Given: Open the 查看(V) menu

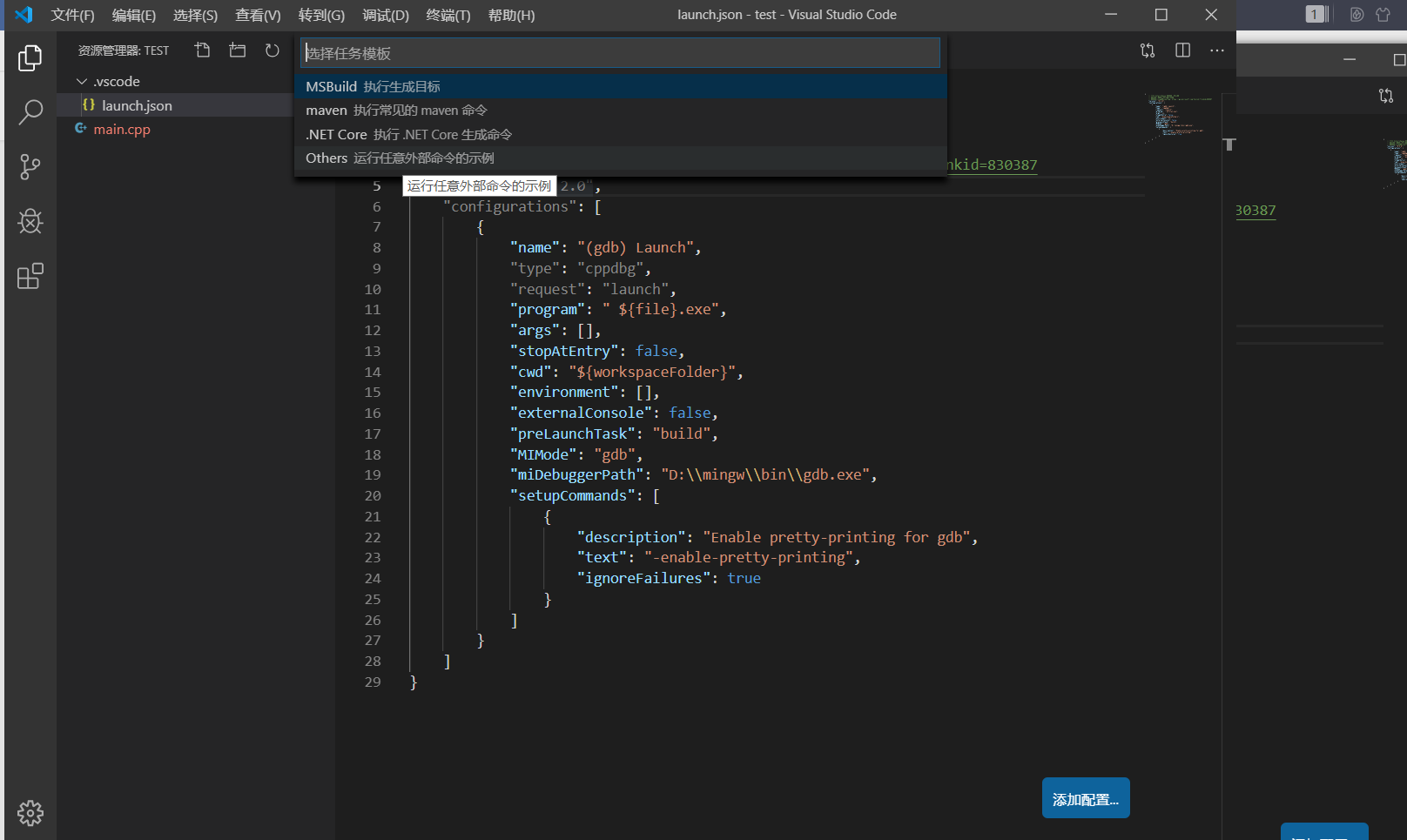Looking at the screenshot, I should 258,15.
